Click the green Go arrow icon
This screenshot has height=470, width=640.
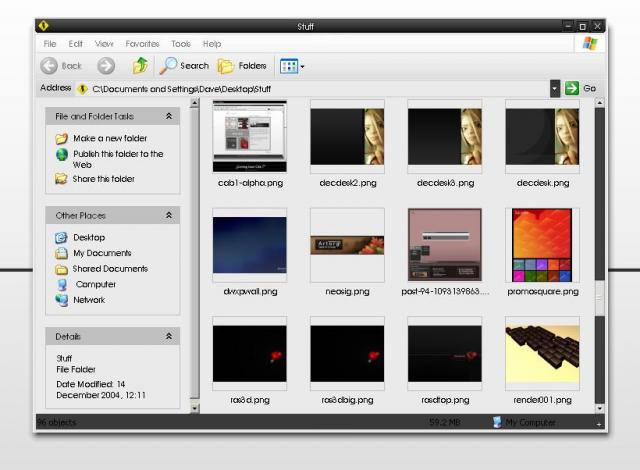(x=572, y=88)
